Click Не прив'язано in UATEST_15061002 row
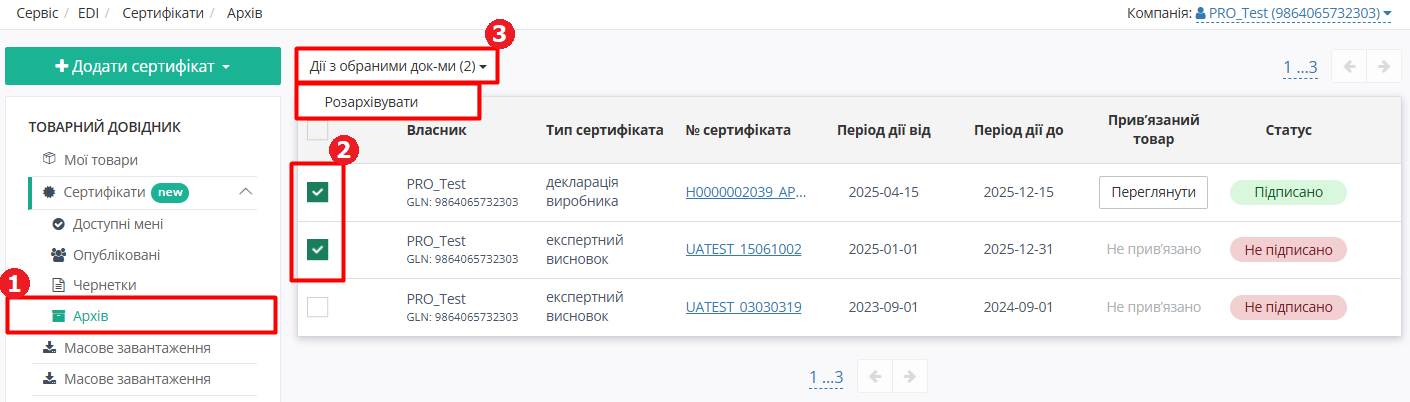1410x402 pixels. coord(1154,249)
